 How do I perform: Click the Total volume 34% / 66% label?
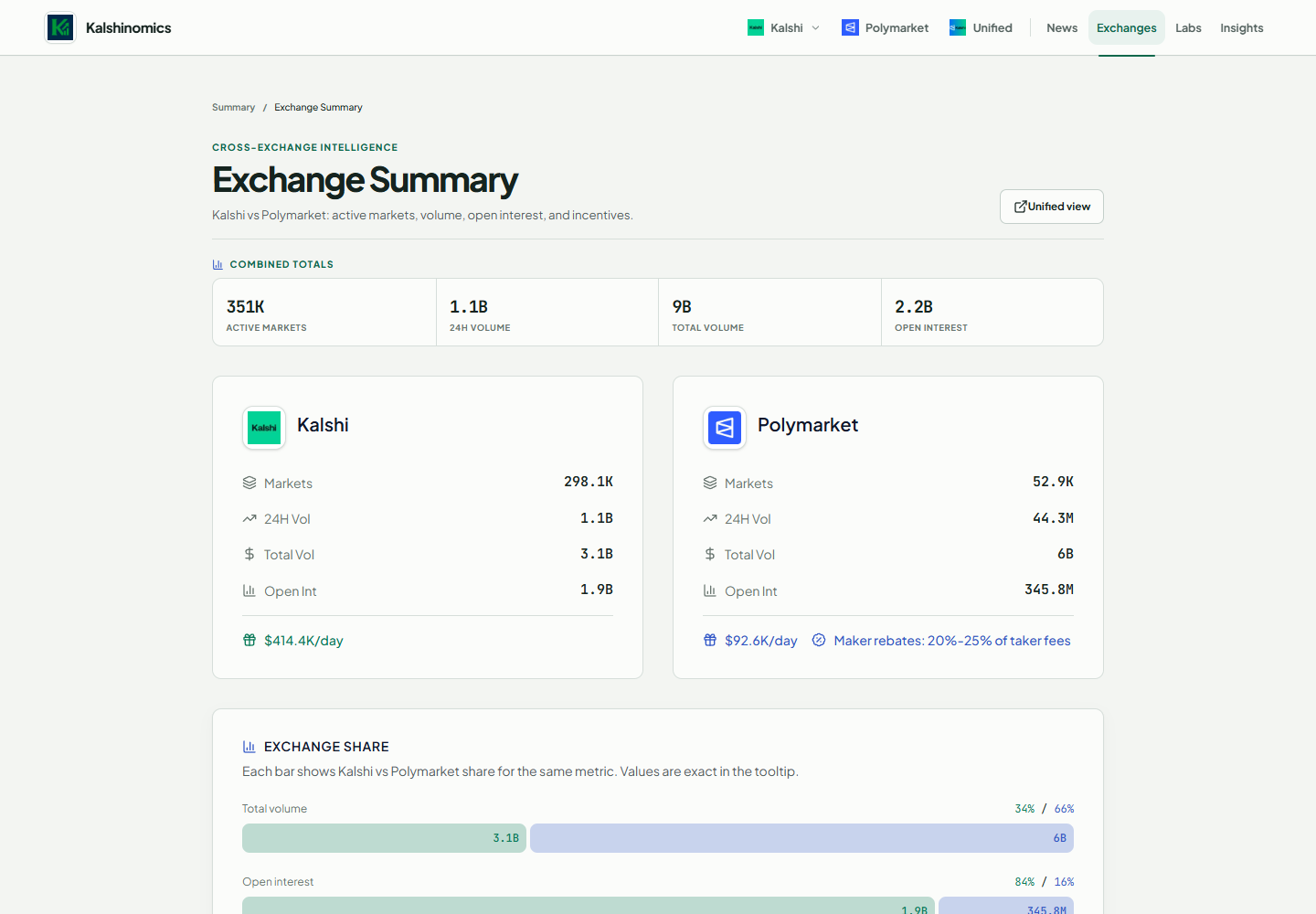tap(1045, 809)
